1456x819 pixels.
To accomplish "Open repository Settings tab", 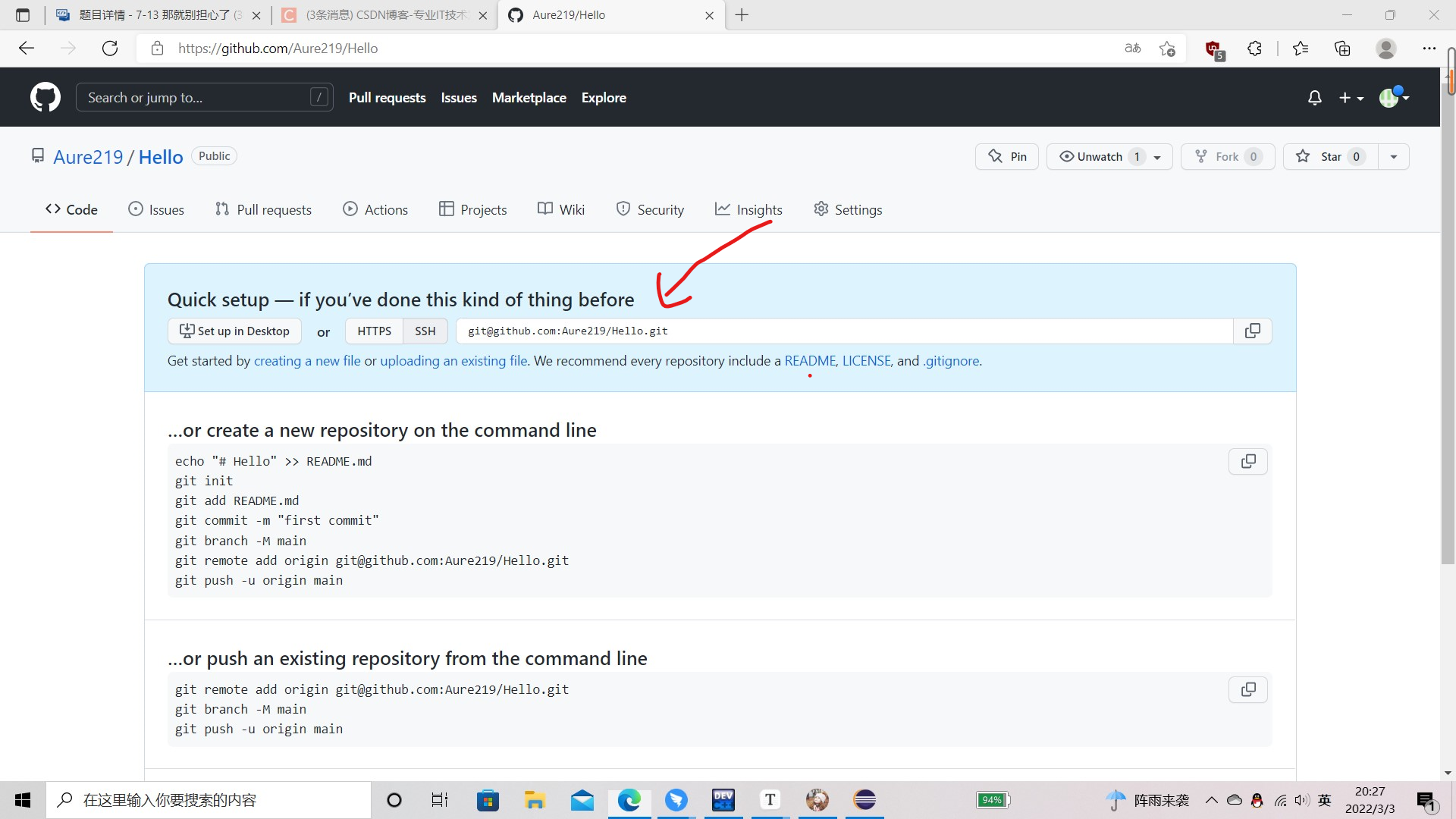I will click(848, 209).
